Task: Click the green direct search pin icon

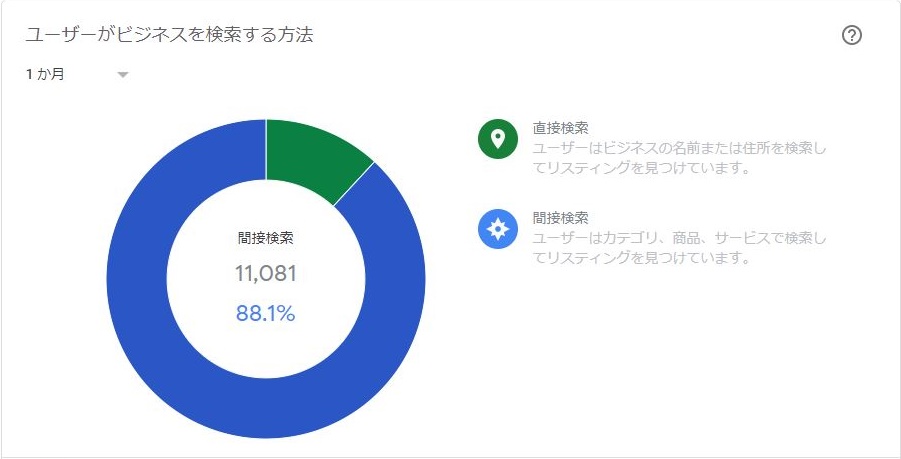Action: coord(498,140)
